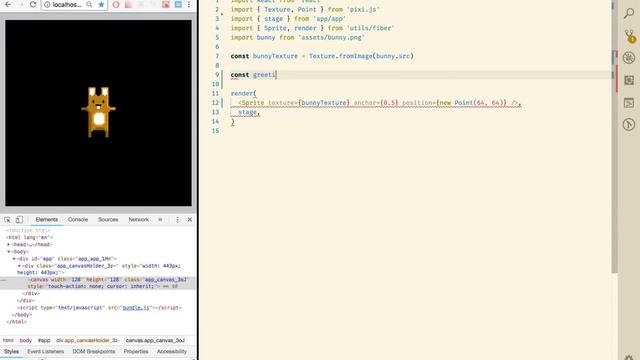Open the pink square browser extension

128,5
